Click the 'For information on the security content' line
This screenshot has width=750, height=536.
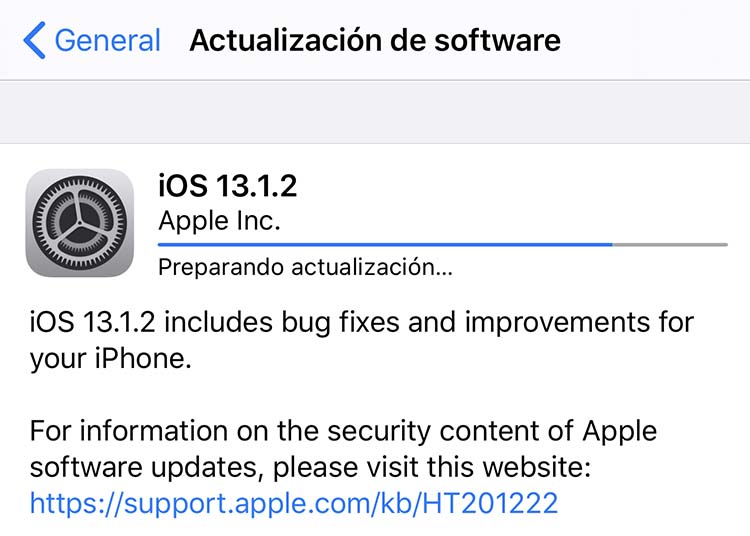tap(343, 431)
